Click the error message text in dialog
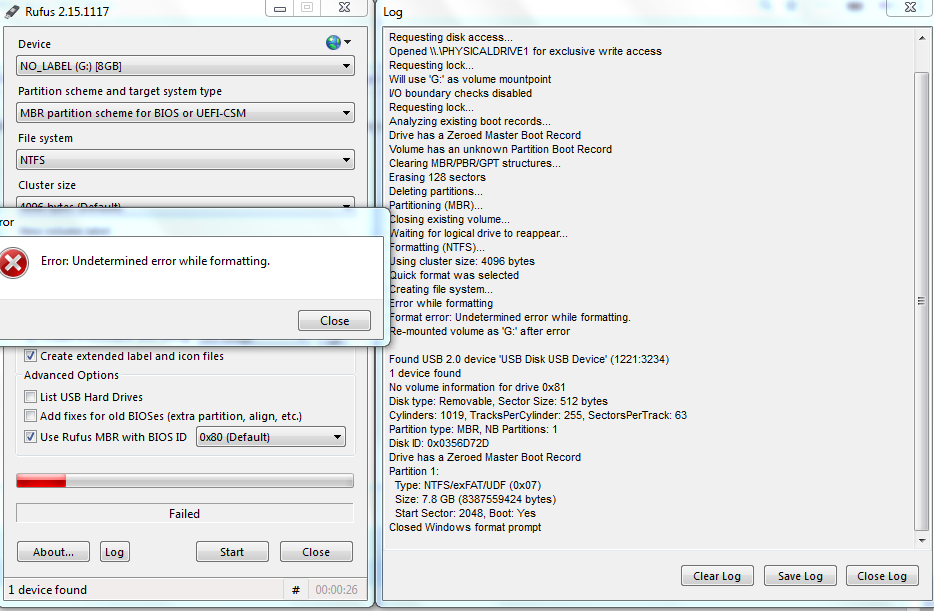The image size is (934, 611). (155, 261)
